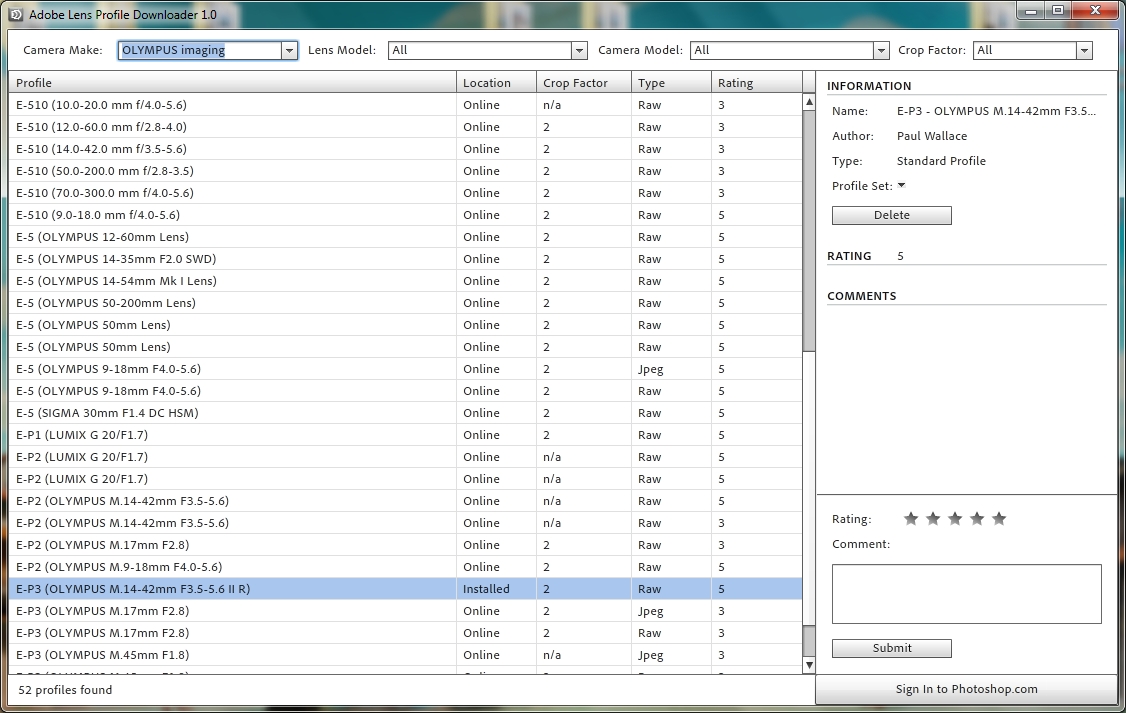The width and height of the screenshot is (1126, 713).
Task: Click in the Comment text box
Action: [966, 594]
